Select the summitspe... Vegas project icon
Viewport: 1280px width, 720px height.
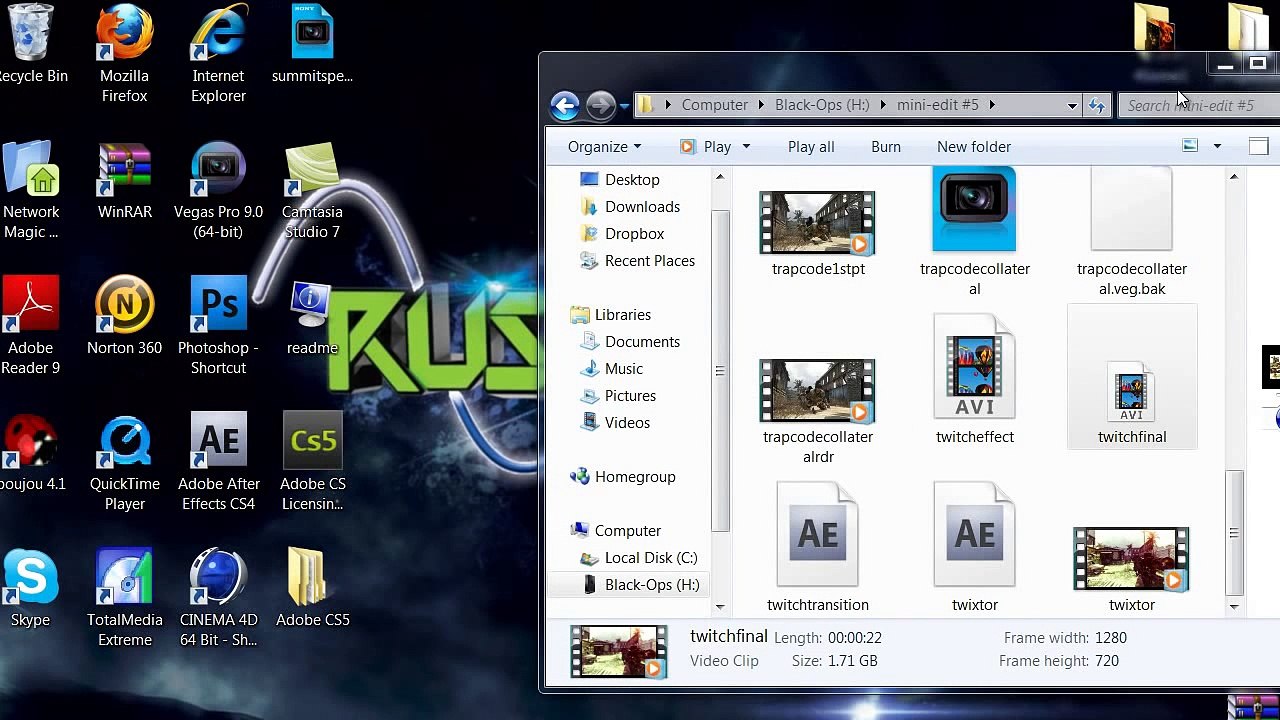[x=312, y=45]
